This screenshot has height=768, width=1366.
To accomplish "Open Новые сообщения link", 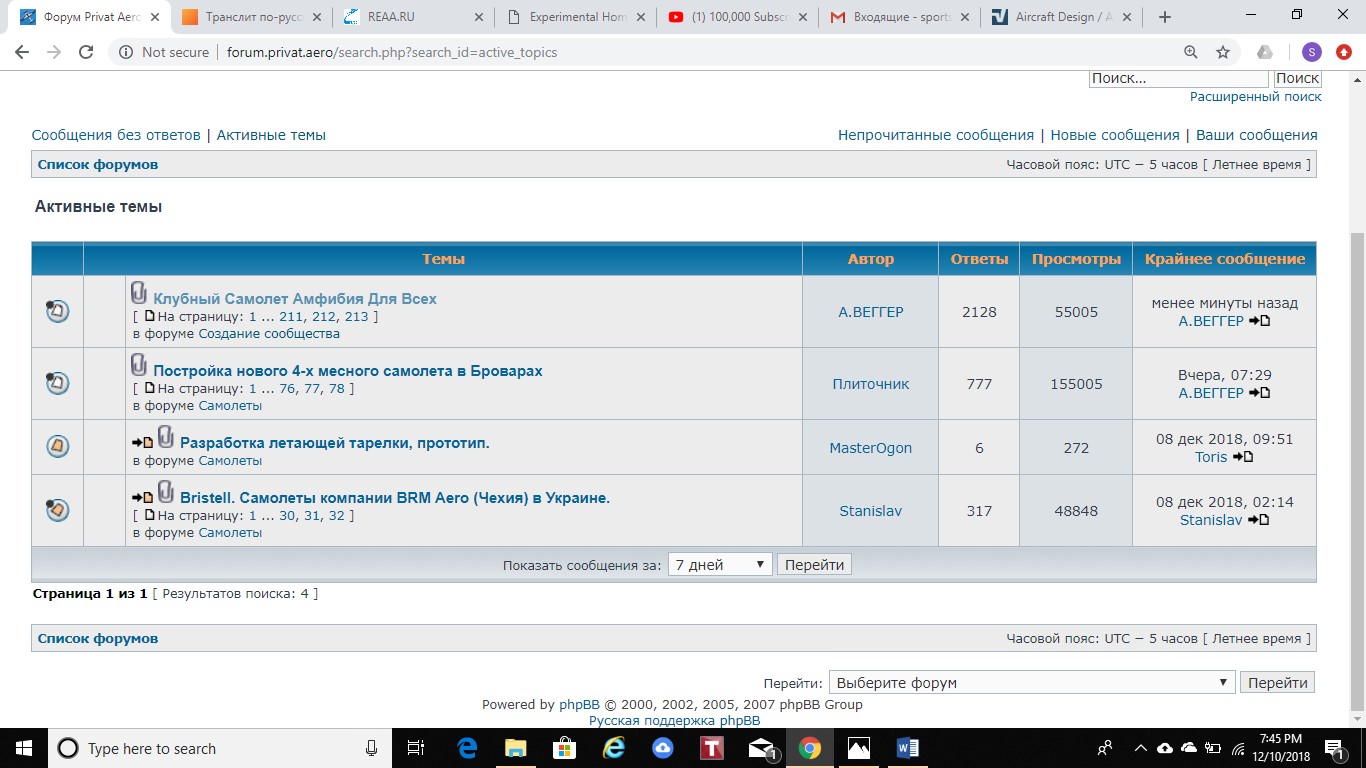I will tap(1115, 135).
